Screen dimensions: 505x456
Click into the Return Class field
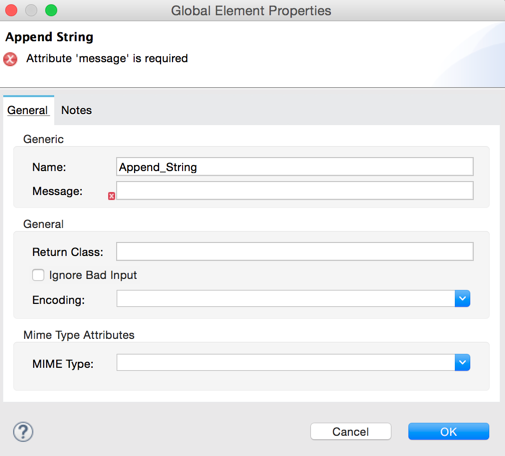(295, 252)
